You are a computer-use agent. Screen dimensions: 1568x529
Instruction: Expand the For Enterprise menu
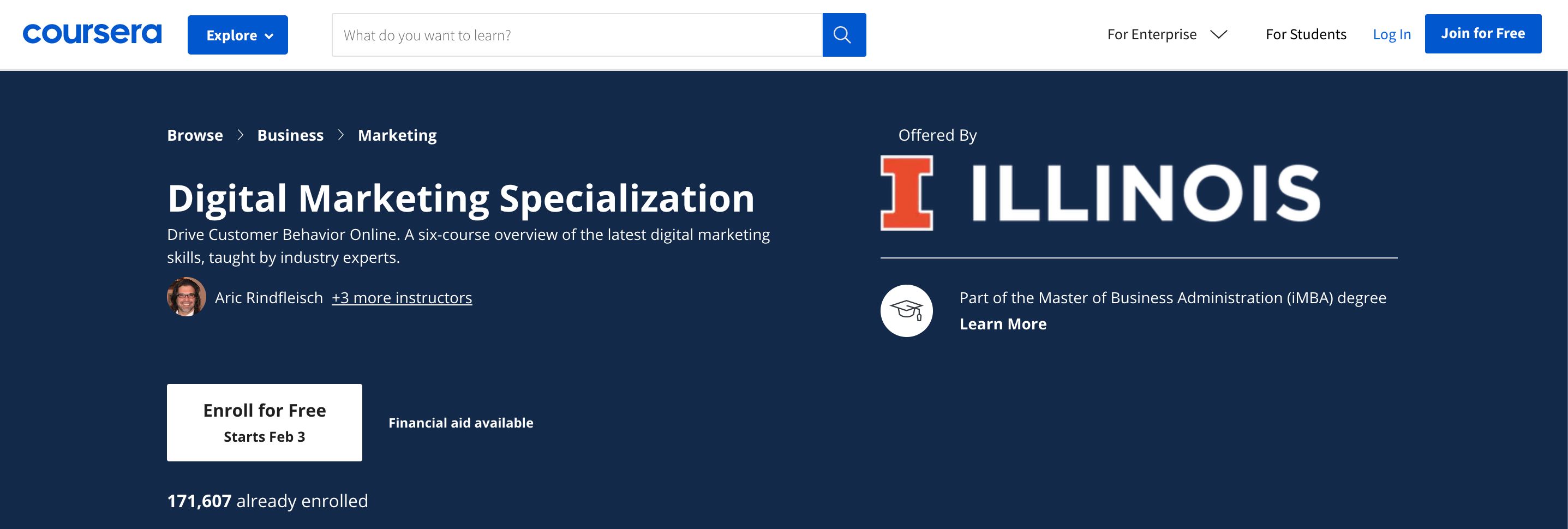(1167, 35)
